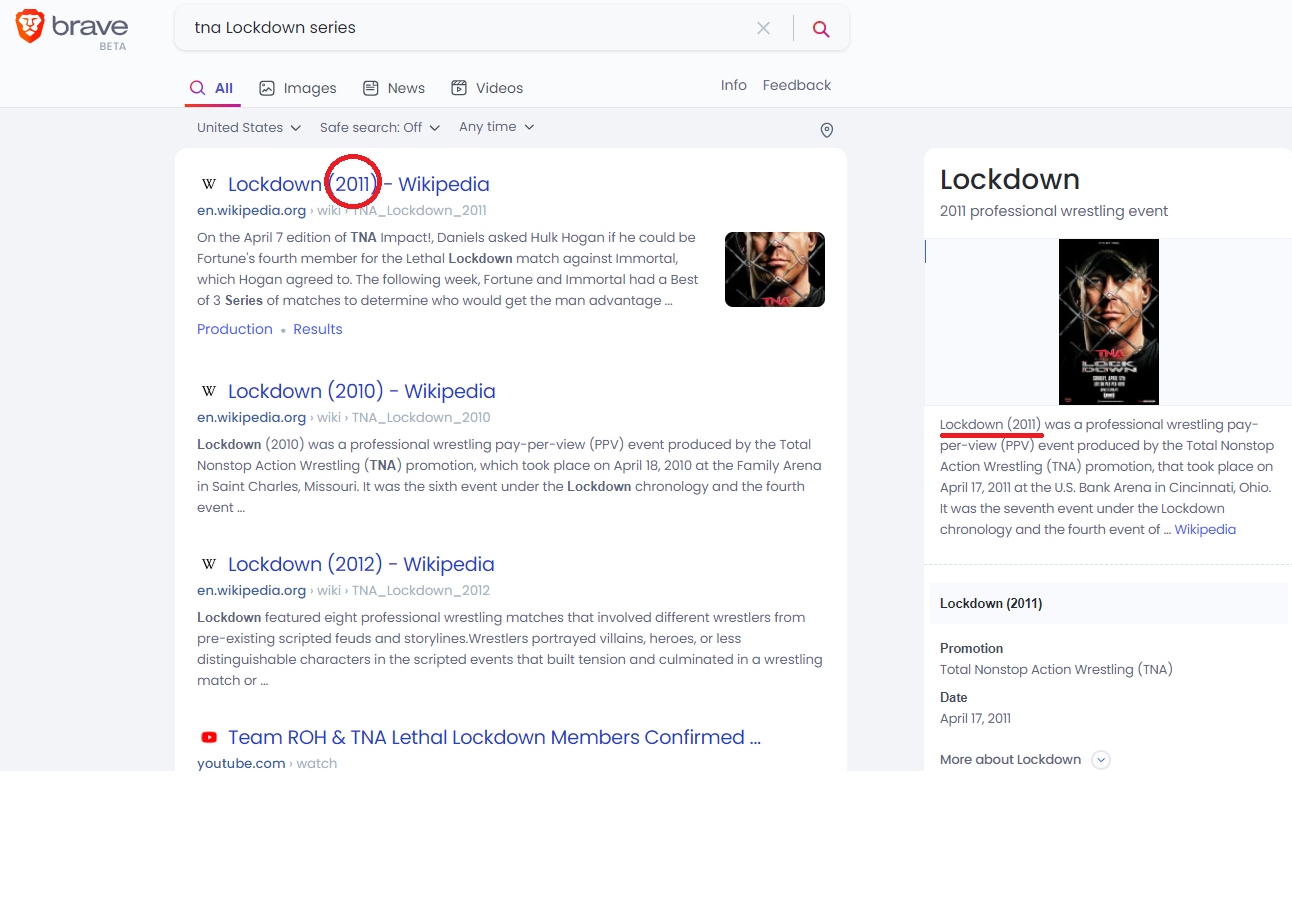Image resolution: width=1292 pixels, height=918 pixels.
Task: Open the Any time filter dropdown
Action: point(497,127)
